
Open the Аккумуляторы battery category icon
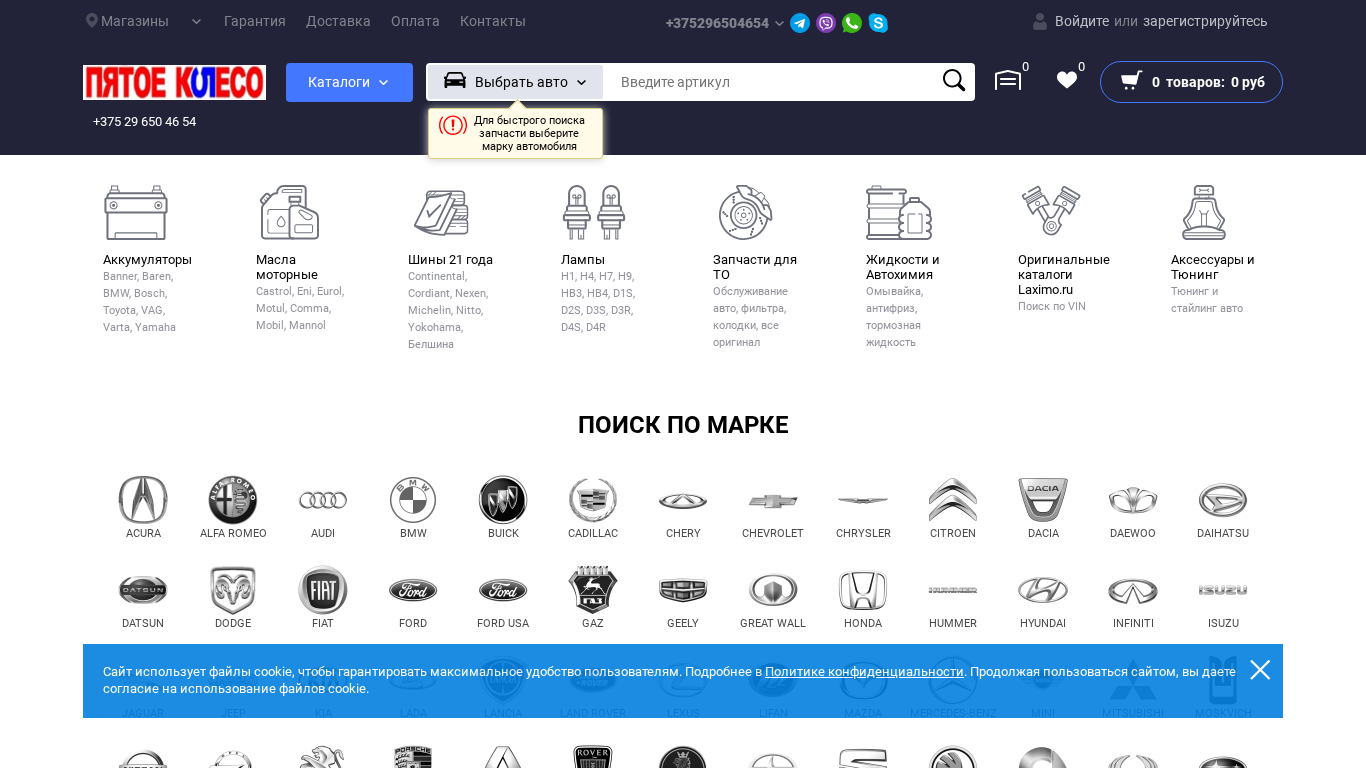(x=136, y=212)
